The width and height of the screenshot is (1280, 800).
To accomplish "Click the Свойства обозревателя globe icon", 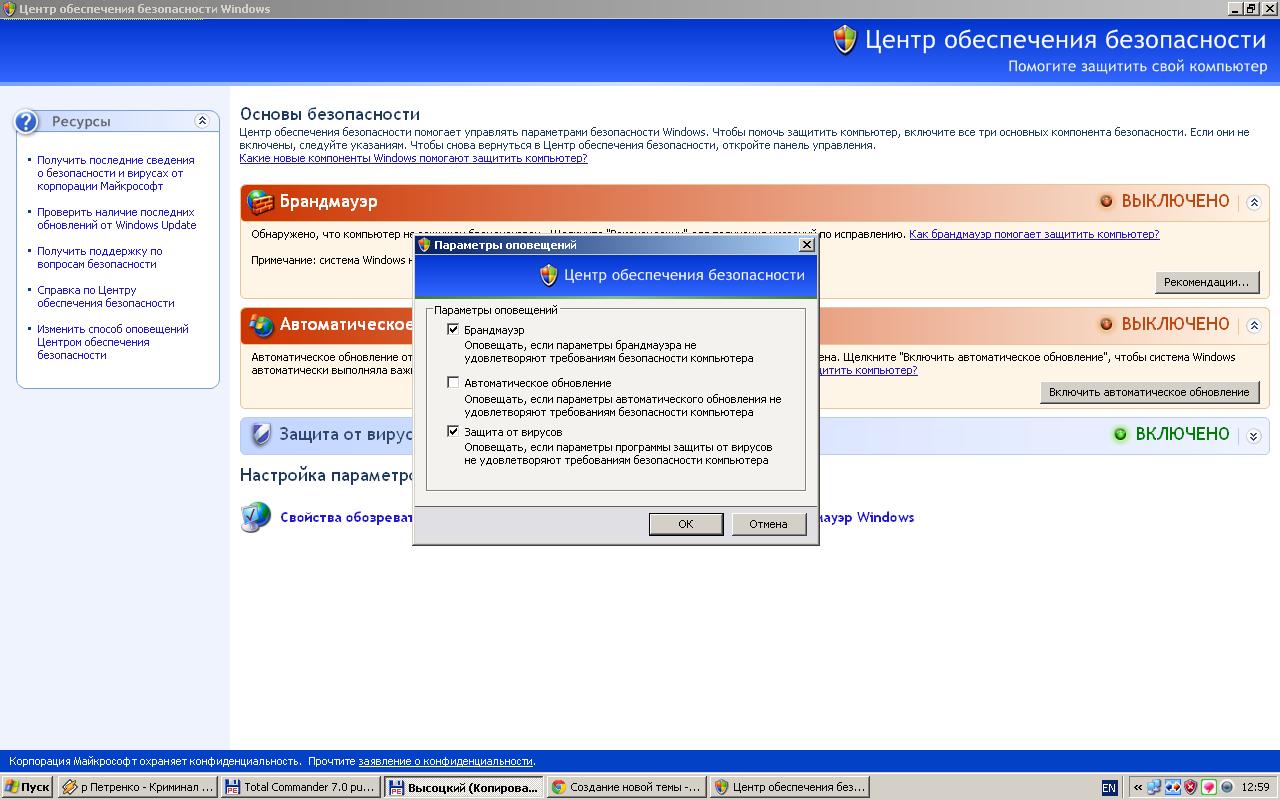I will [256, 517].
